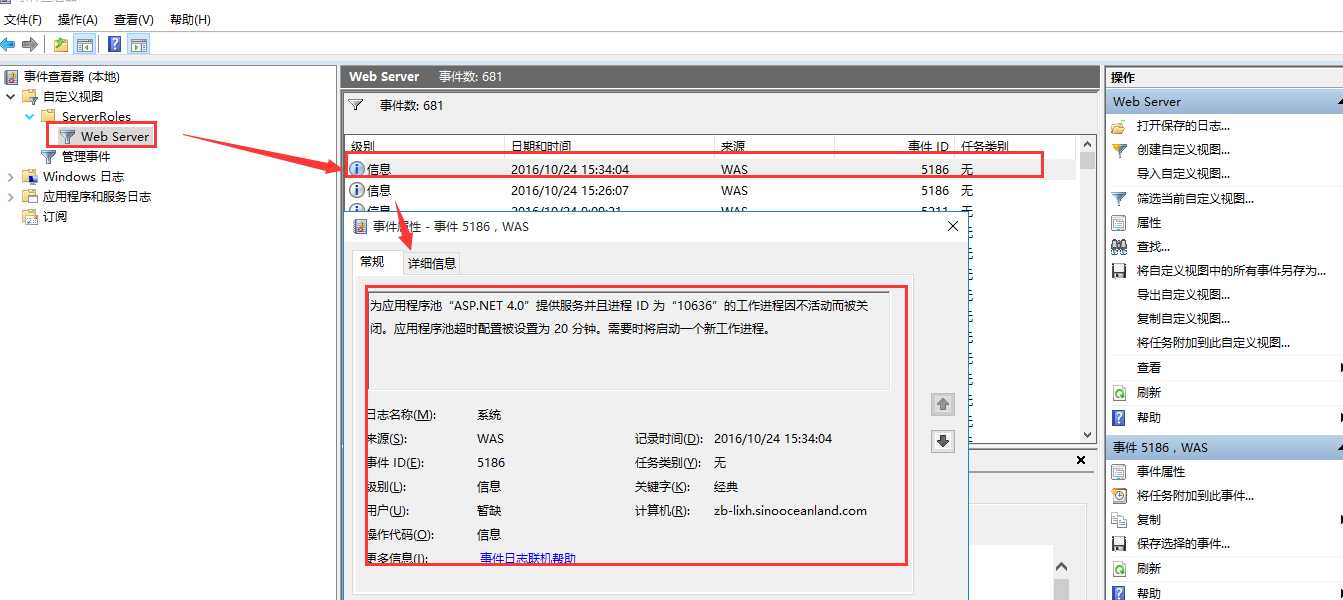The image size is (1343, 600).
Task: Toggle the show/hide action pane icon
Action: click(x=139, y=45)
